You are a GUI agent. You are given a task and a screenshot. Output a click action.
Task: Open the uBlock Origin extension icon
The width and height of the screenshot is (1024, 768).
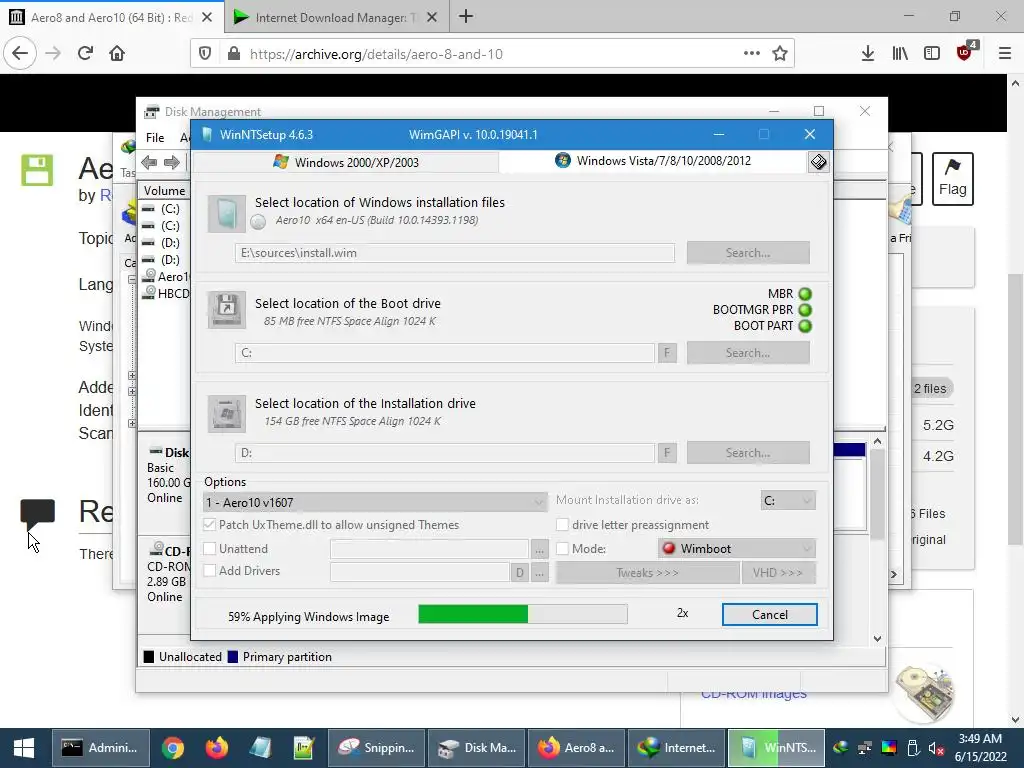coord(965,52)
